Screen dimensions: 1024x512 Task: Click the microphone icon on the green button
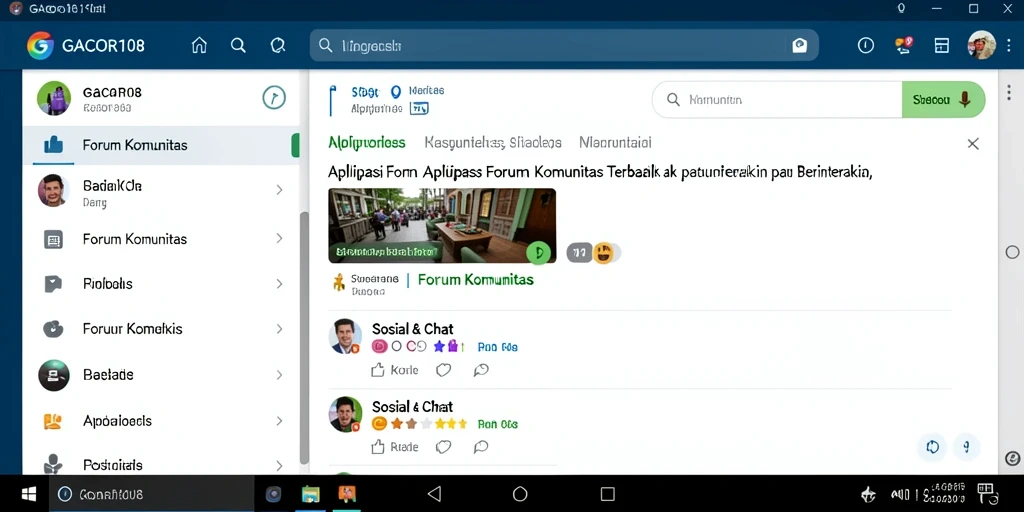click(x=965, y=99)
